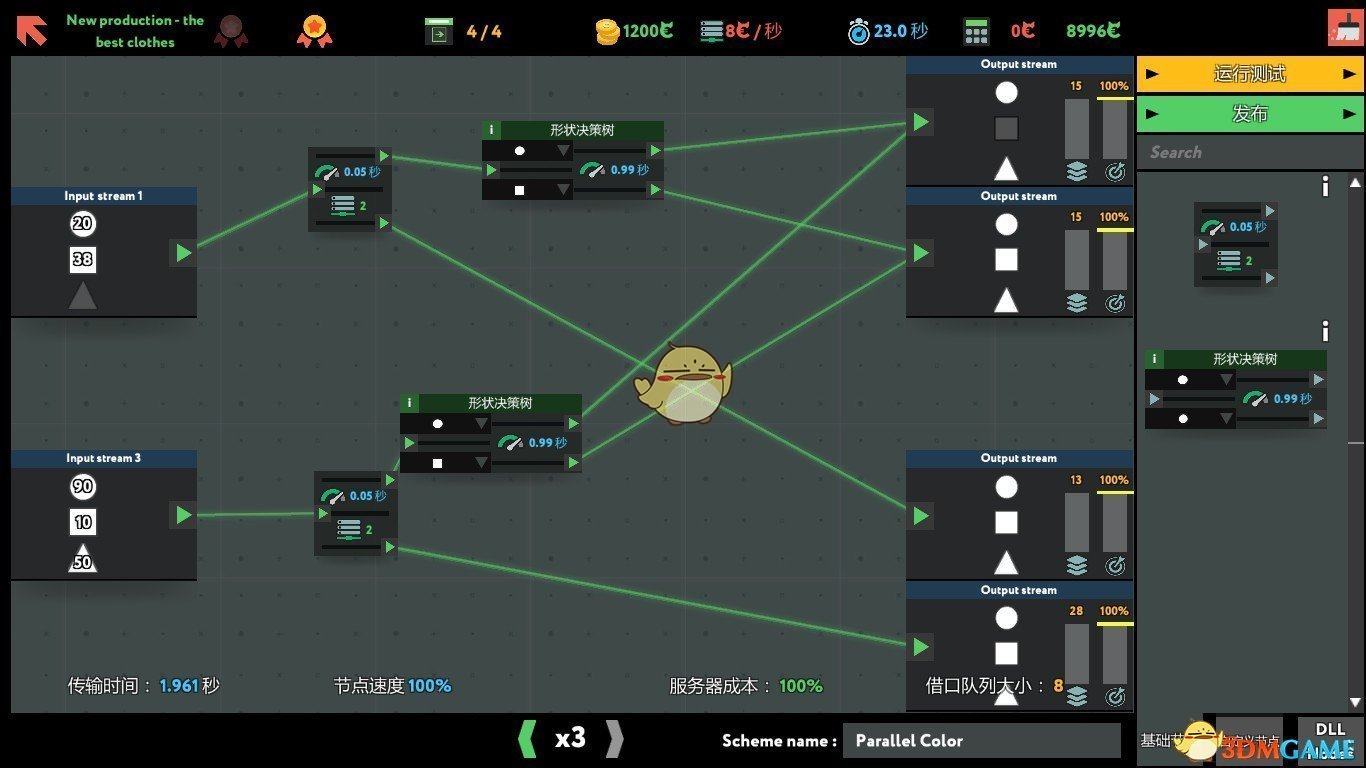The width and height of the screenshot is (1366, 768).
Task: Click the 服务器成本 100% readout
Action: pos(746,686)
